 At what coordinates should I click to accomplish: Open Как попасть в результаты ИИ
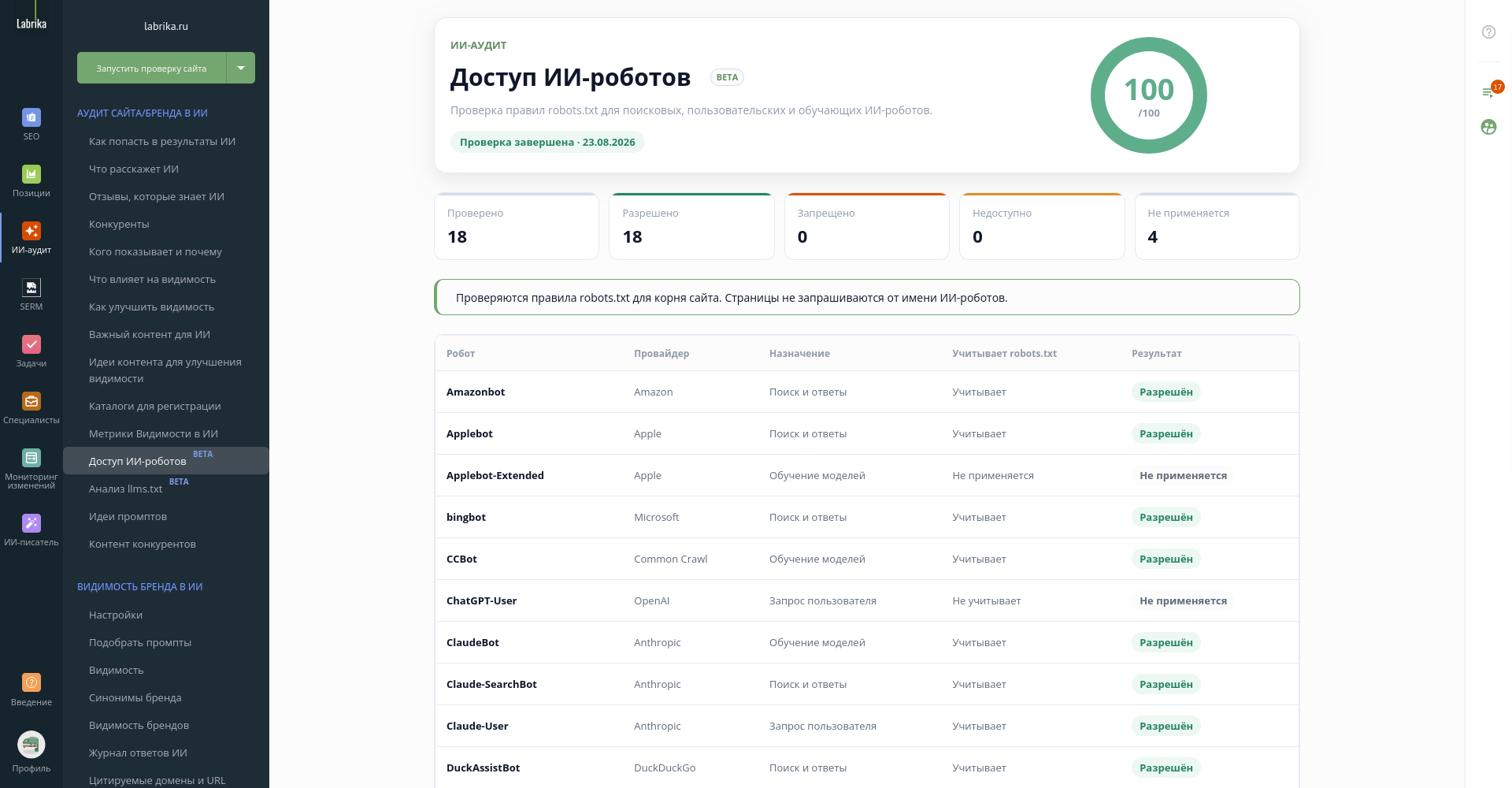point(162,142)
